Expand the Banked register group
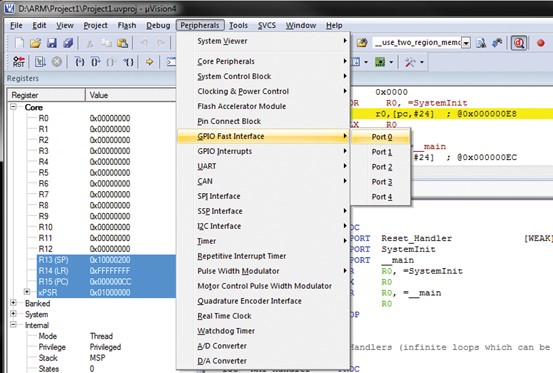 [x=13, y=303]
